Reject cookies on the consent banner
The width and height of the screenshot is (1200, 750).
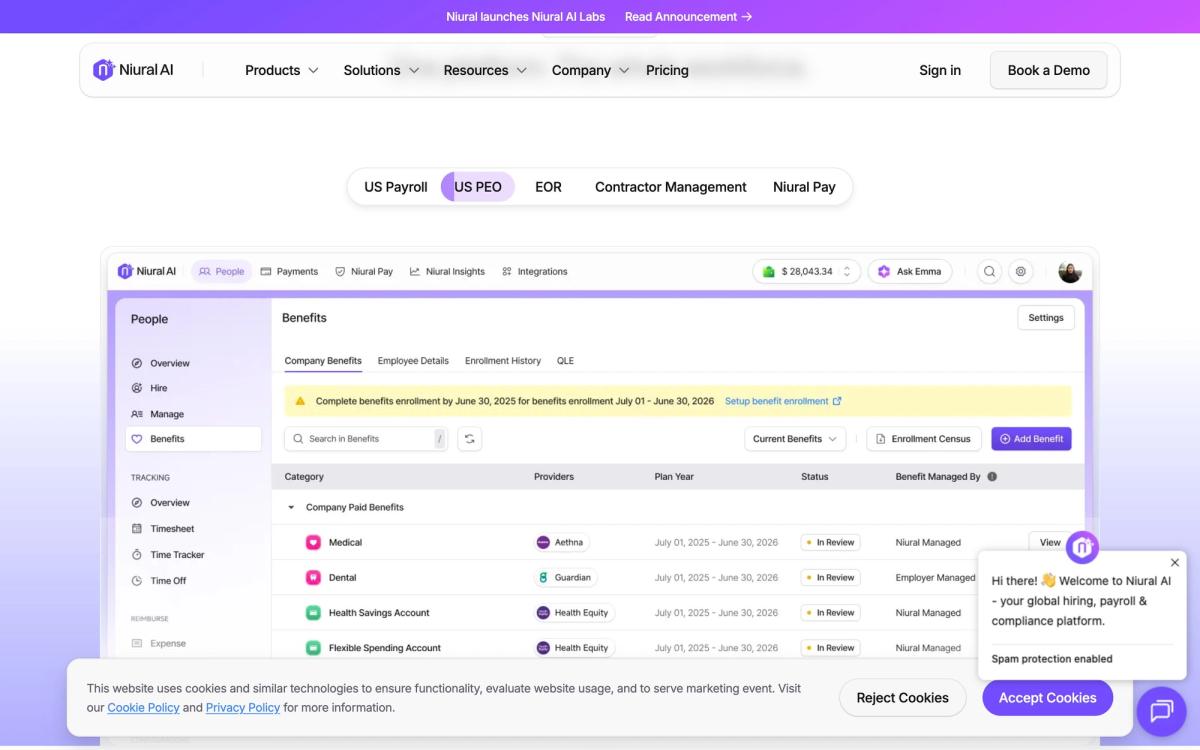(902, 698)
